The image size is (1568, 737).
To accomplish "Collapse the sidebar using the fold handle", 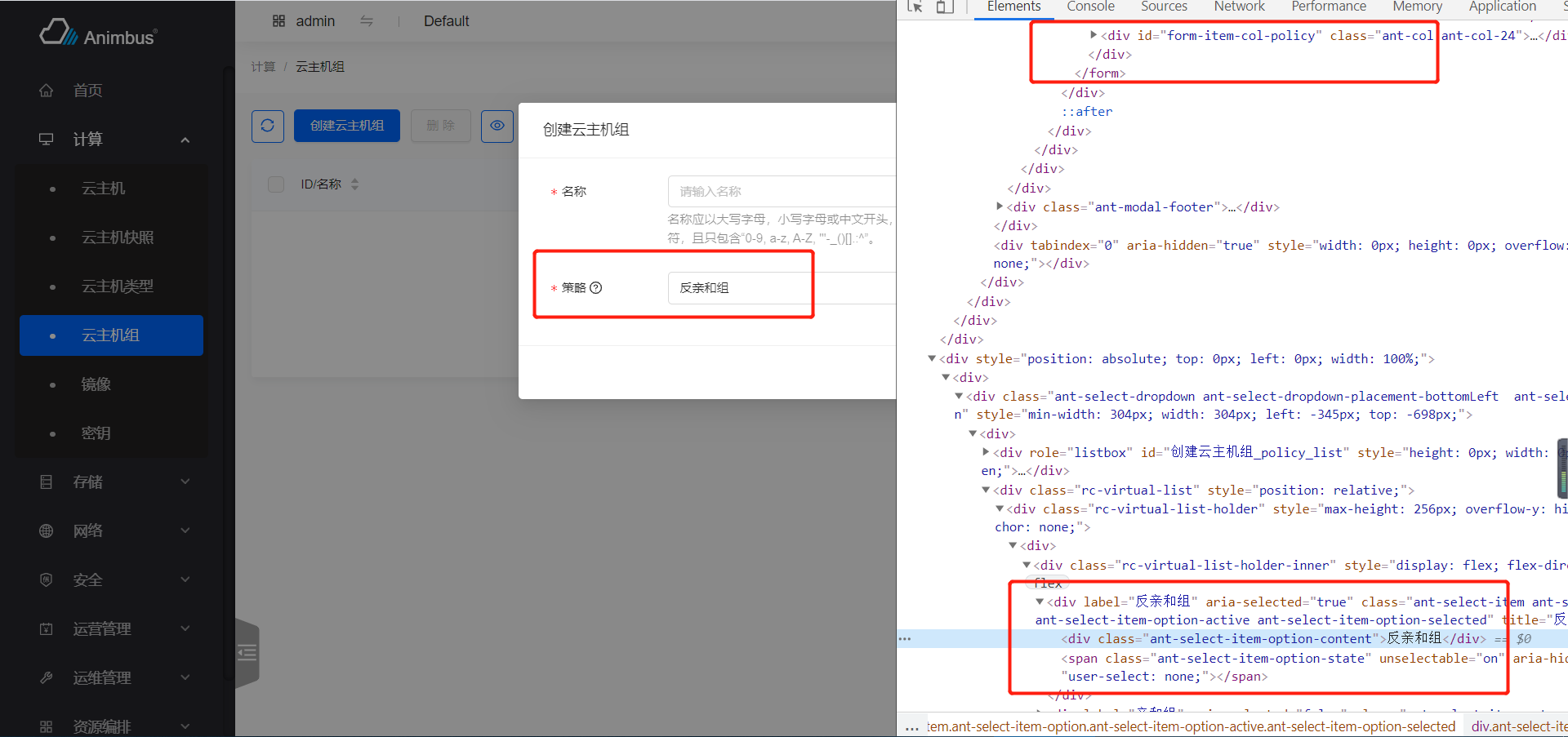I will click(247, 652).
